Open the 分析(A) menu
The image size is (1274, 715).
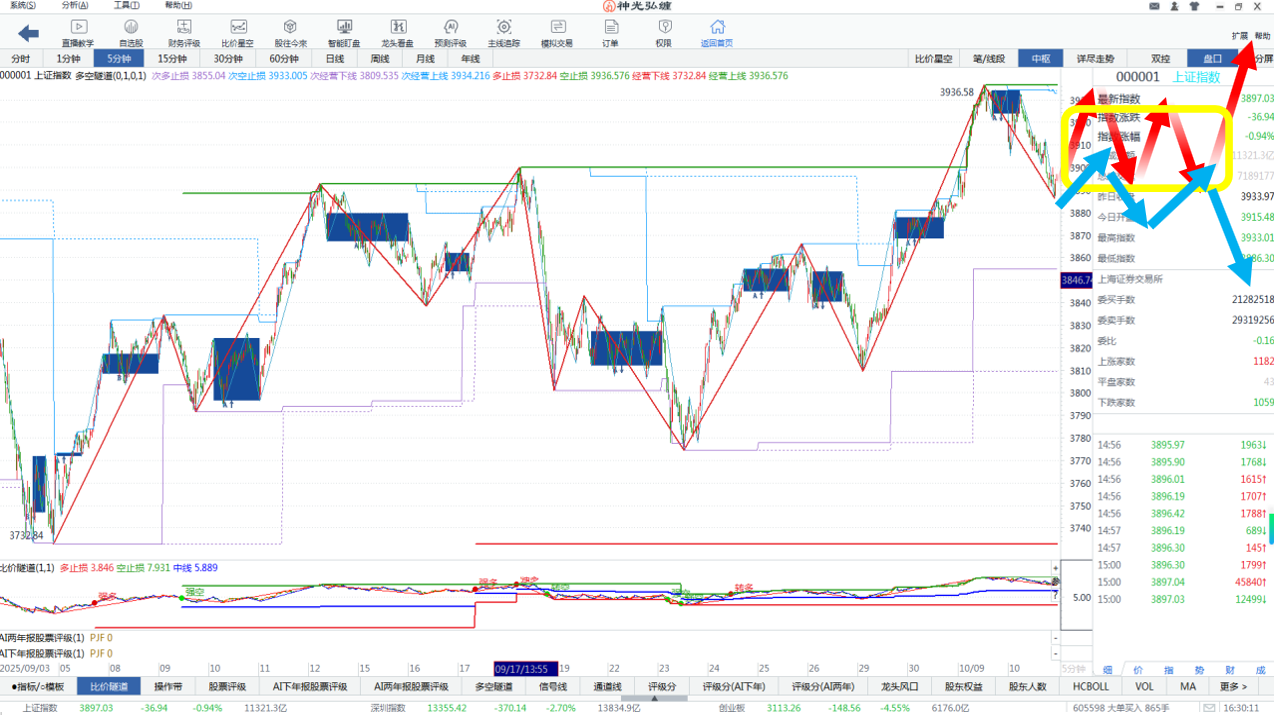tap(74, 6)
